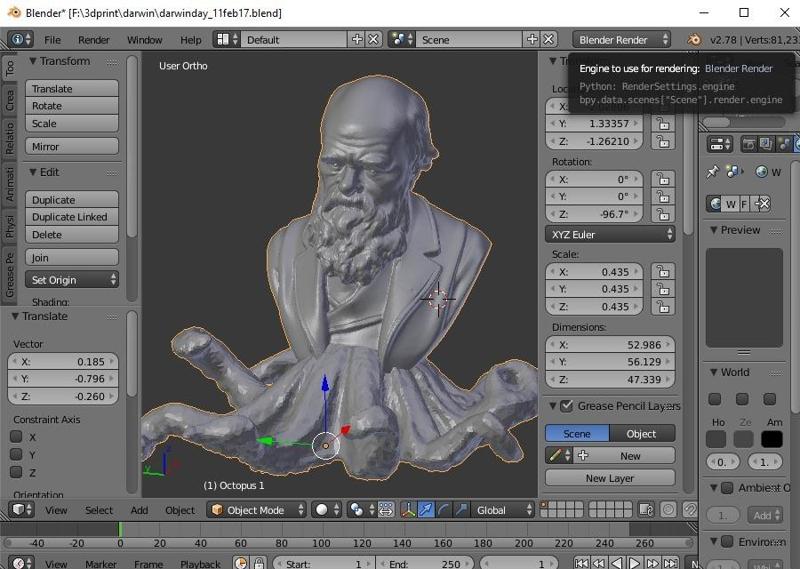Click the Duplicate Linked button
This screenshot has height=569, width=800.
click(x=72, y=217)
